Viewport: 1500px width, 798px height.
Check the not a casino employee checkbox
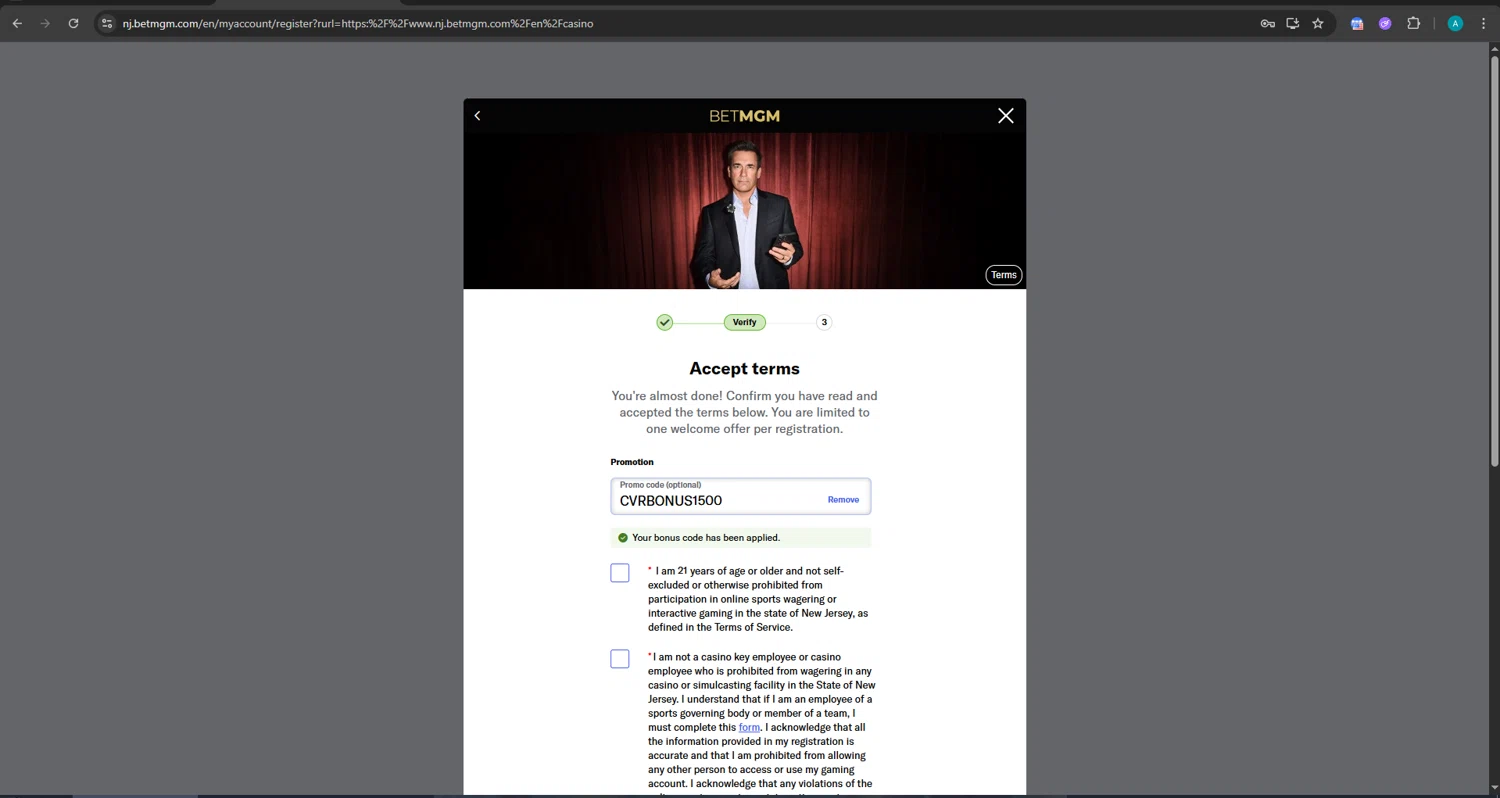coord(620,659)
